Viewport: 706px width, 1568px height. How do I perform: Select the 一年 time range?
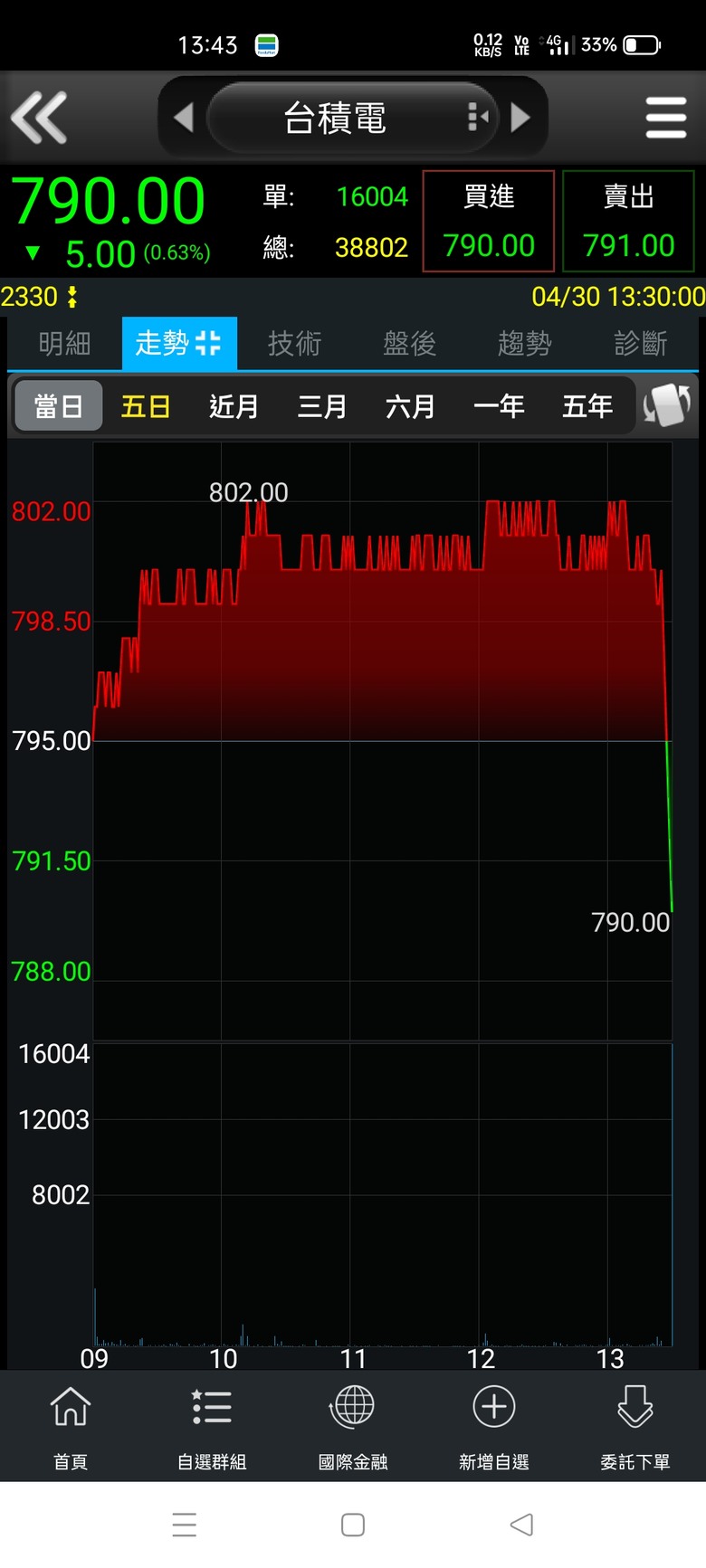499,406
